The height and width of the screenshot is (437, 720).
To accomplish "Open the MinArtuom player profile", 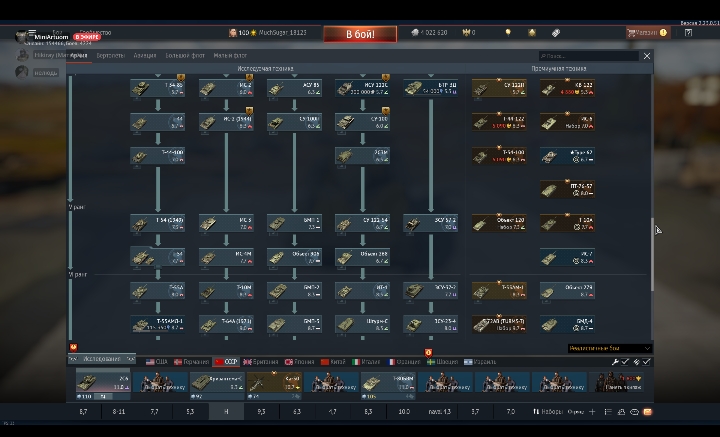I will [51, 37].
